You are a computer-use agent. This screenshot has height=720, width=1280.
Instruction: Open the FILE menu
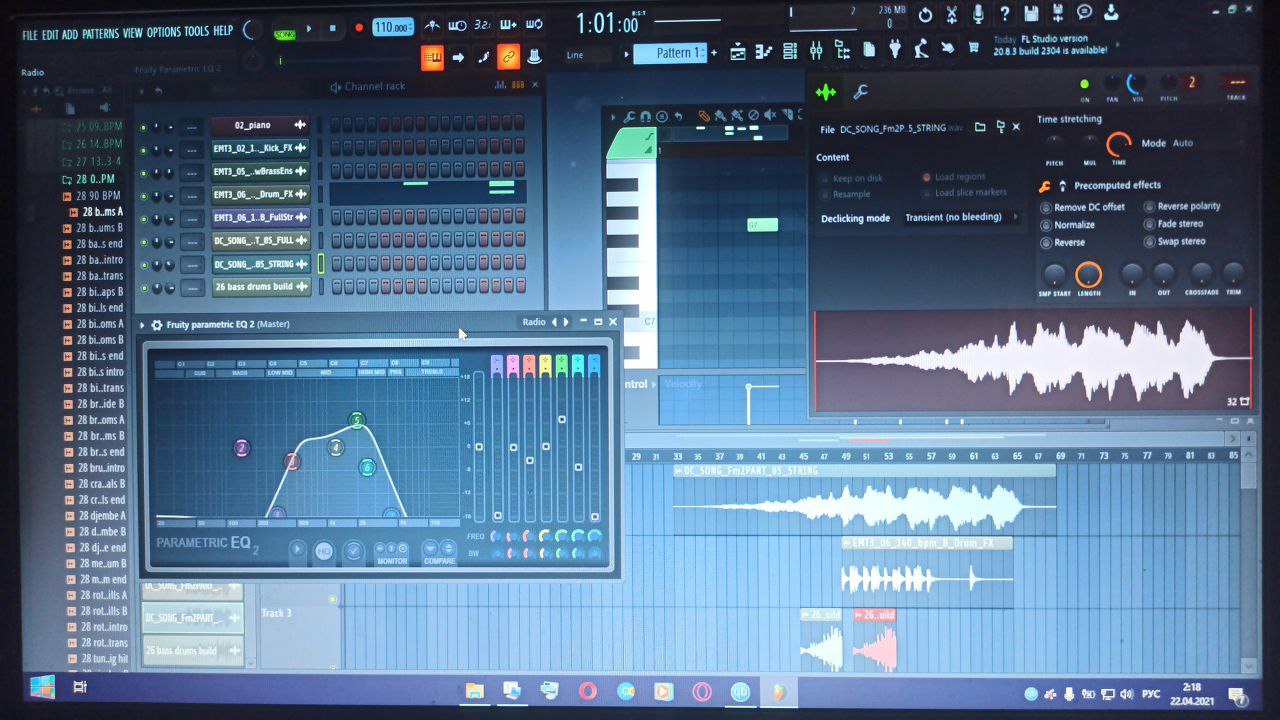click(x=30, y=33)
